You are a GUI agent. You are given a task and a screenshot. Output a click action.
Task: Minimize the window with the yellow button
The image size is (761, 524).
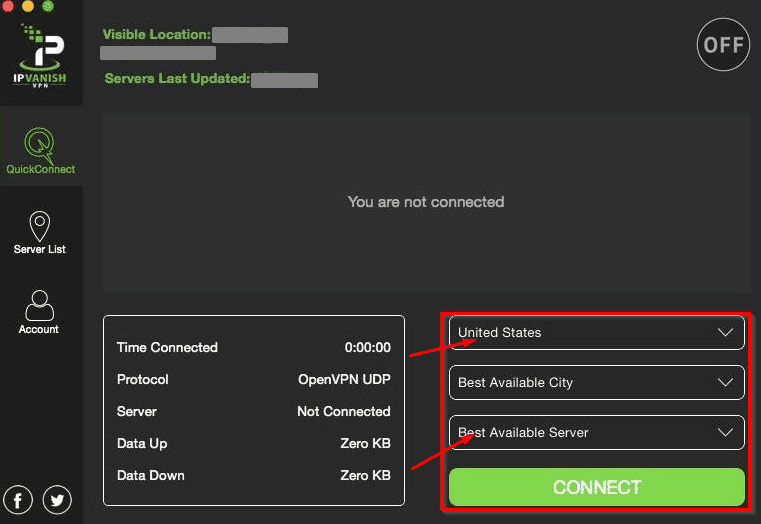click(x=28, y=6)
